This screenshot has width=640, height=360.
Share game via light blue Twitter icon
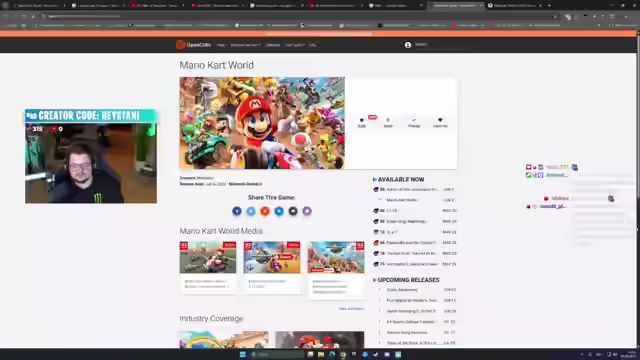coord(251,211)
